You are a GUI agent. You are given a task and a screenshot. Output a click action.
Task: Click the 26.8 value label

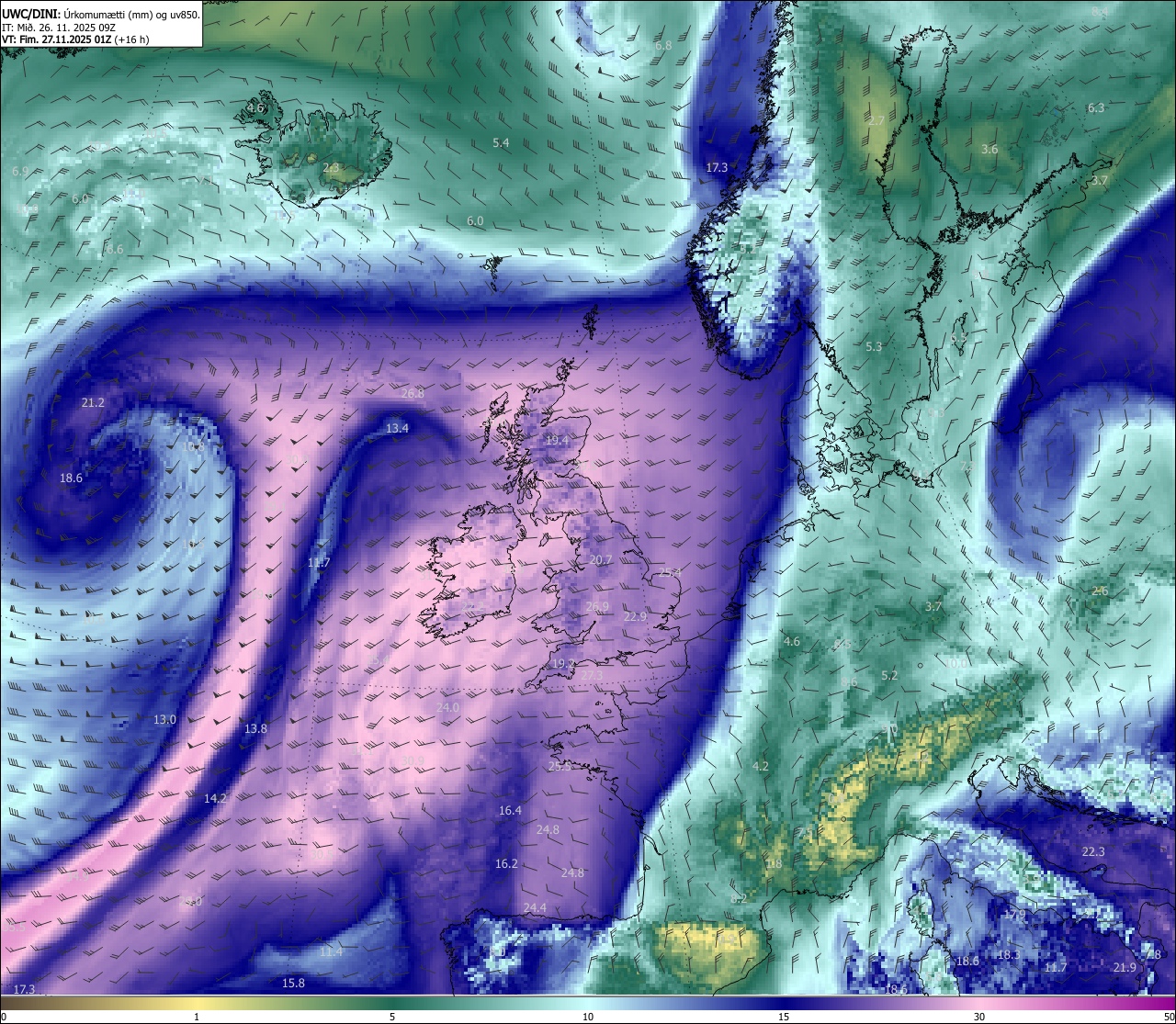413,394
